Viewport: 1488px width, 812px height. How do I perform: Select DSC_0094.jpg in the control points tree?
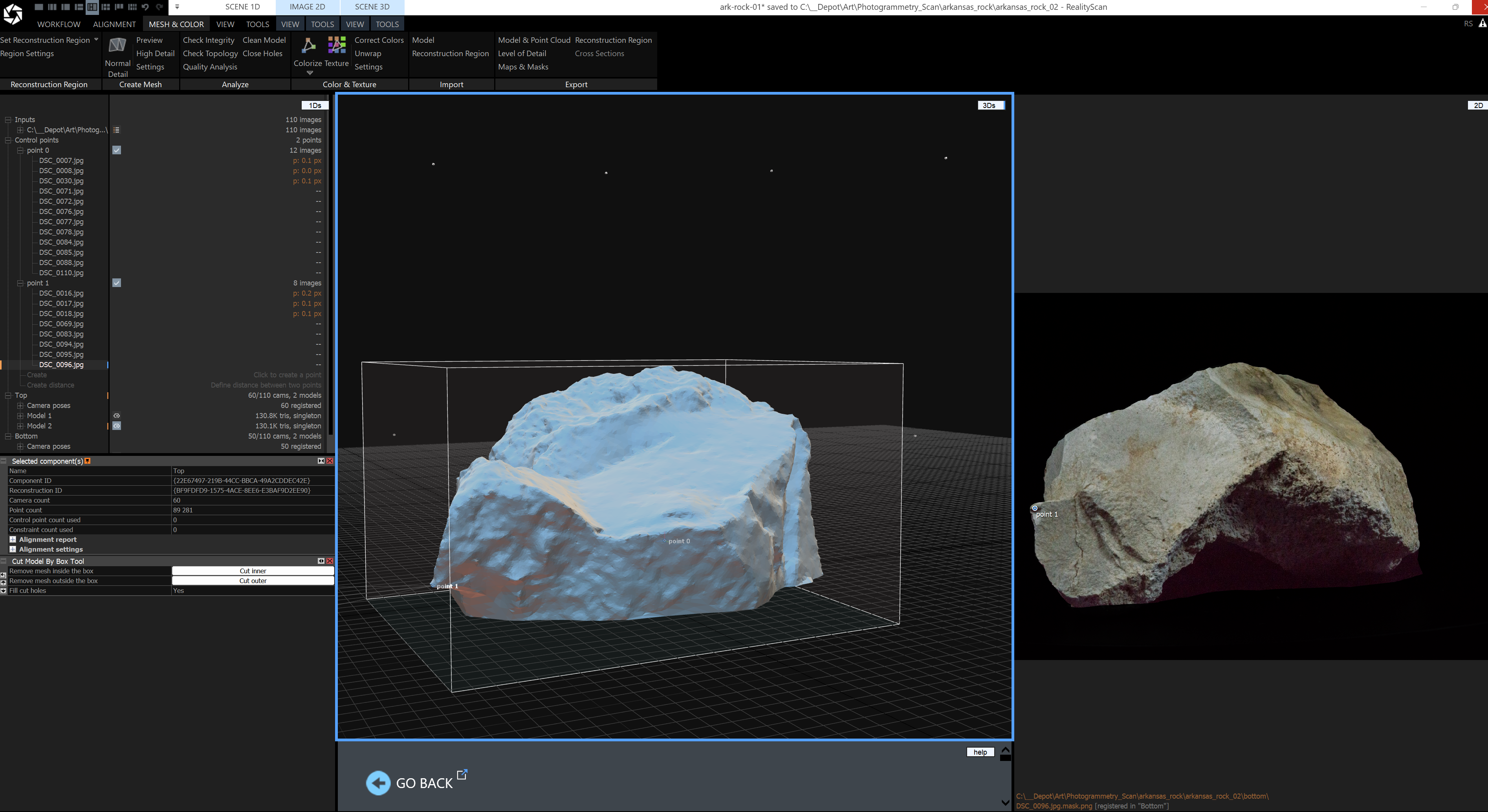click(61, 344)
